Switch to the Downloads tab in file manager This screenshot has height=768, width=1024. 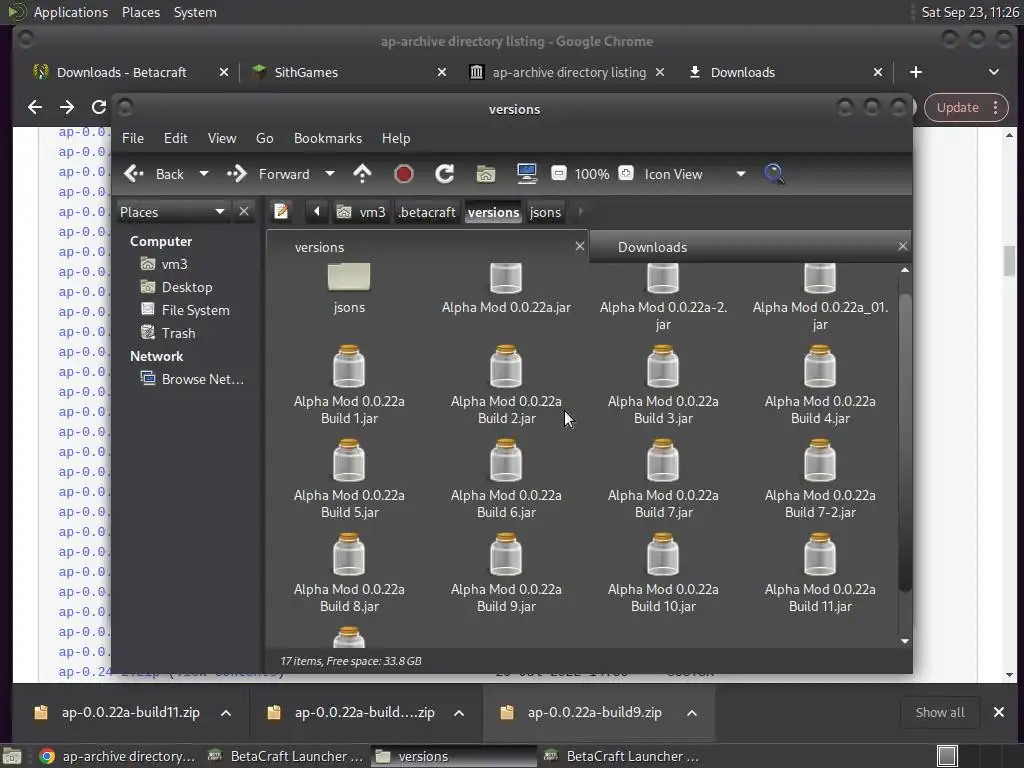652,247
